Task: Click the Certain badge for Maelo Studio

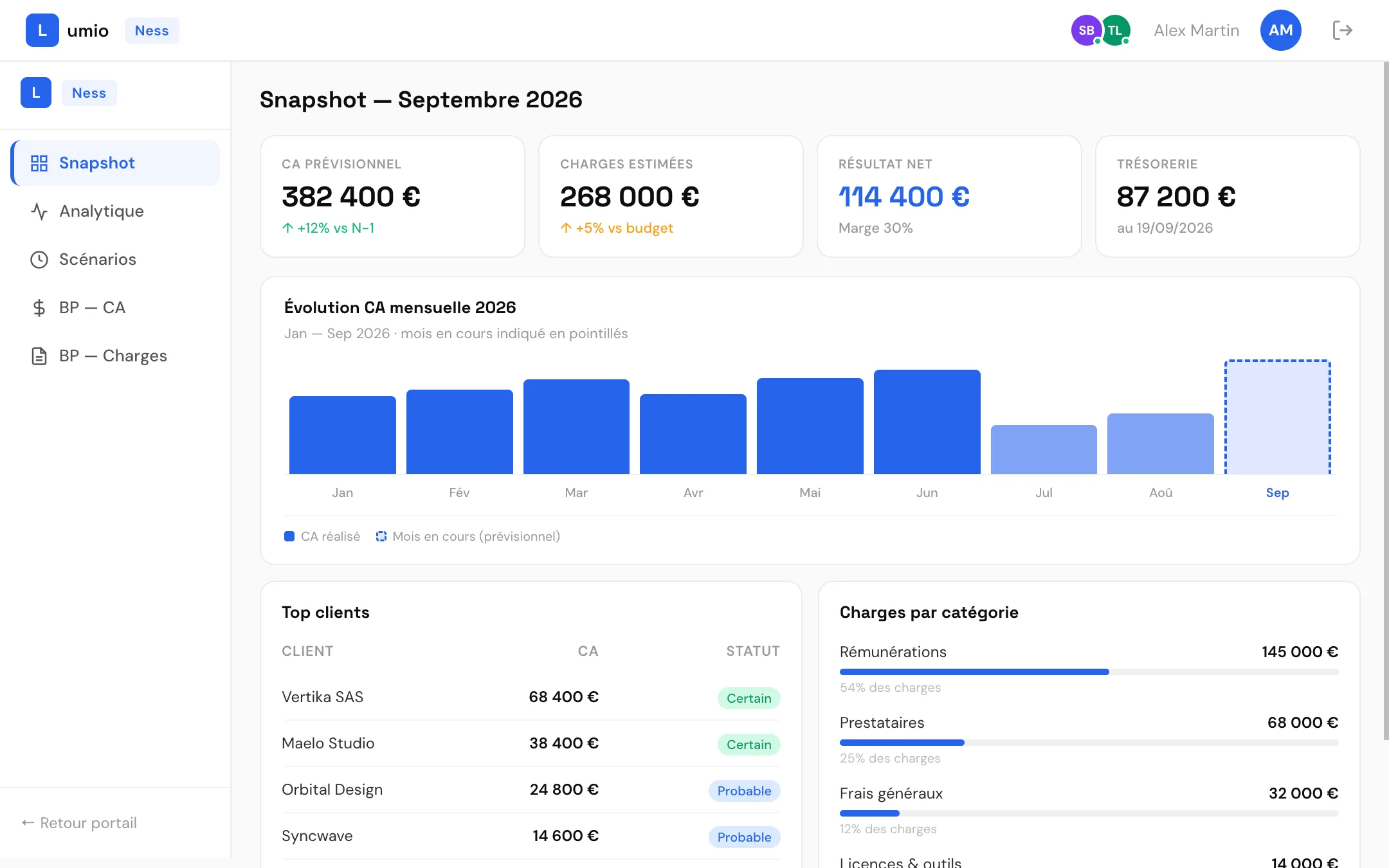Action: pos(749,745)
